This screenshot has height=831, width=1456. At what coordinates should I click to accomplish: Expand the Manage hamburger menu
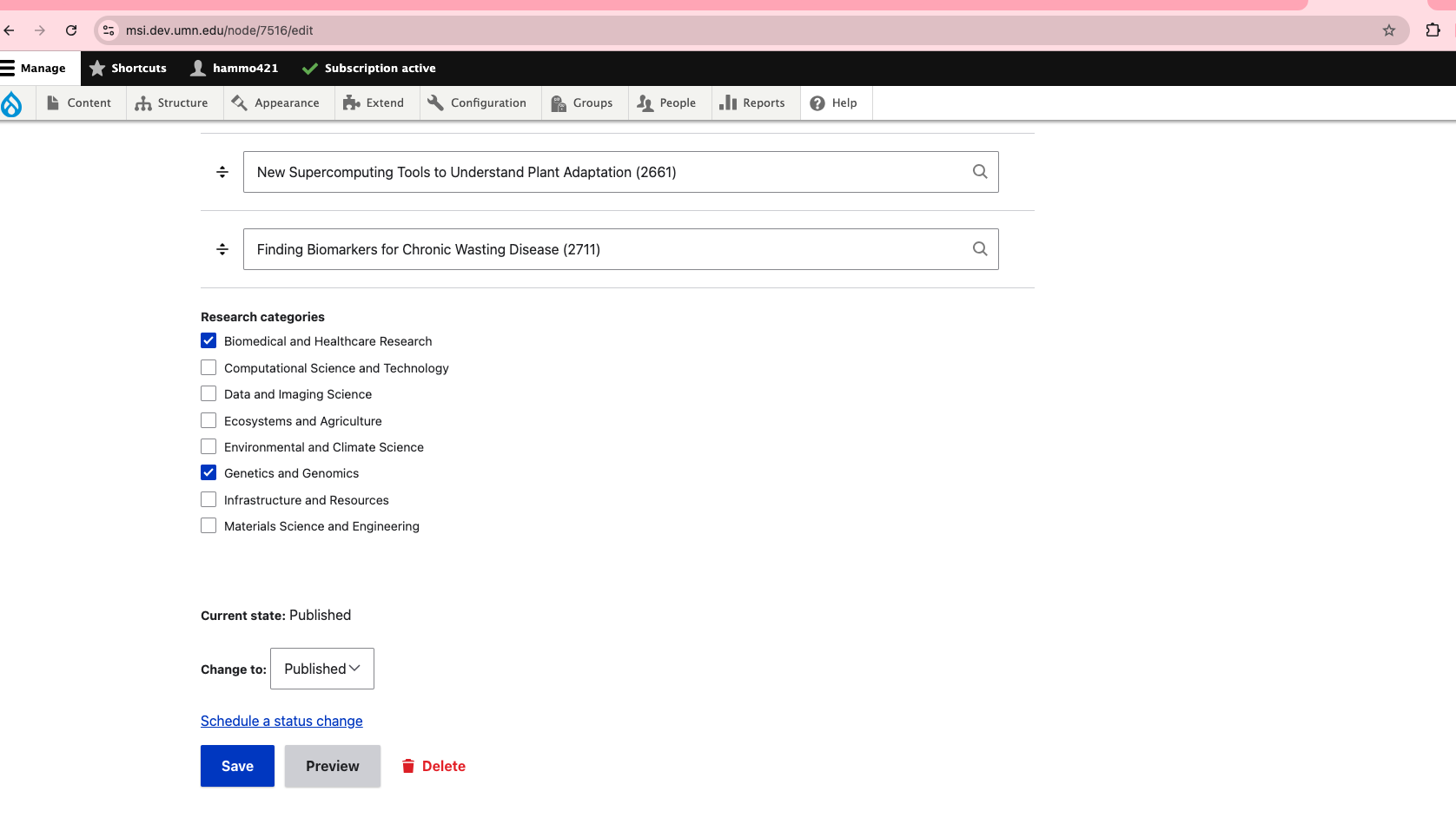(x=34, y=68)
